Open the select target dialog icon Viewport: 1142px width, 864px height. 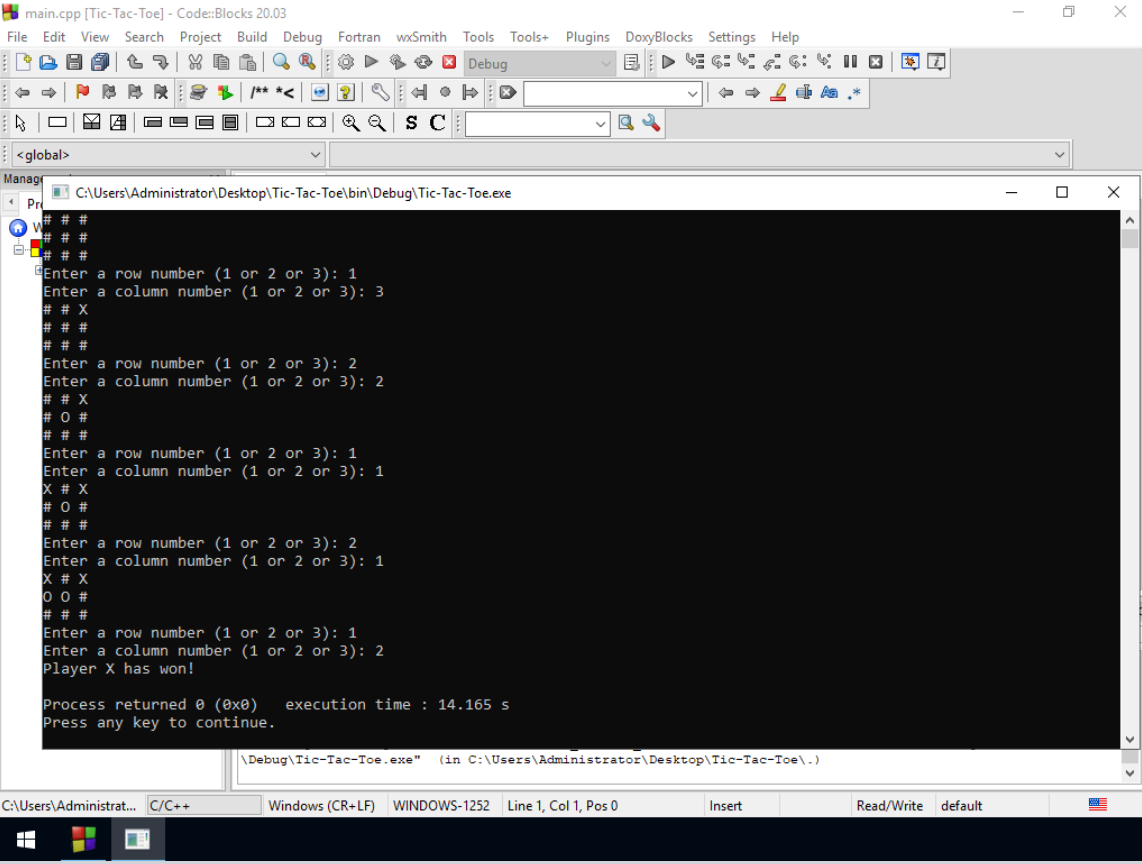(x=631, y=63)
